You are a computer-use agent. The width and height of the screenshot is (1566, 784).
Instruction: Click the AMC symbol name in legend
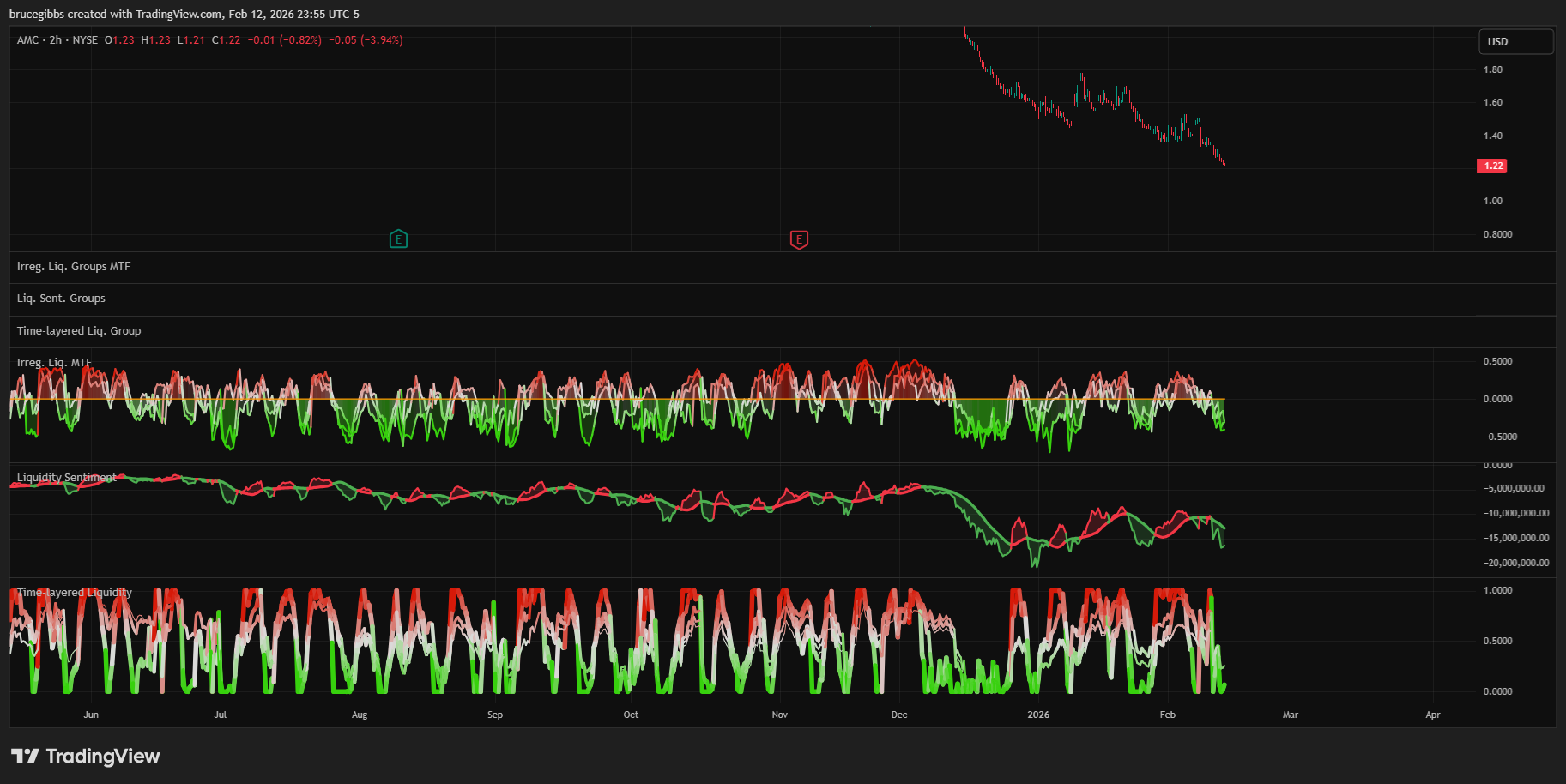pos(27,40)
